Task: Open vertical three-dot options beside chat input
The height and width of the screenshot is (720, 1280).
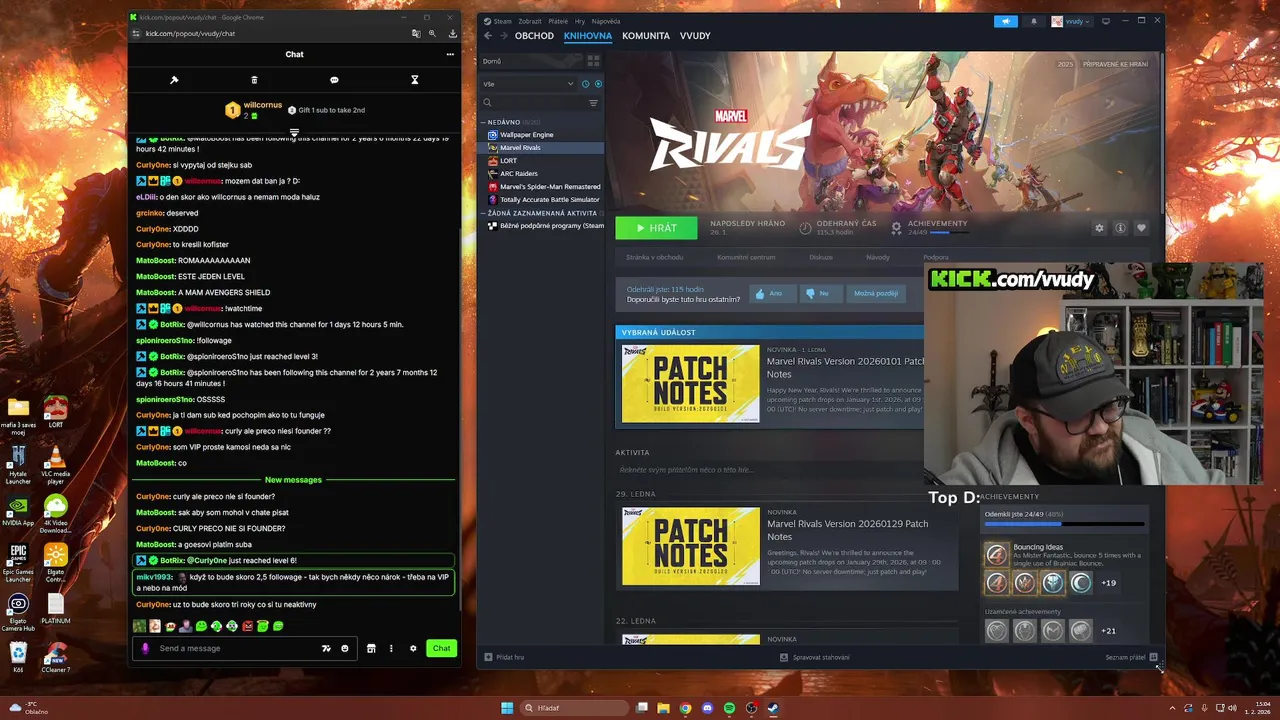Action: tap(391, 648)
